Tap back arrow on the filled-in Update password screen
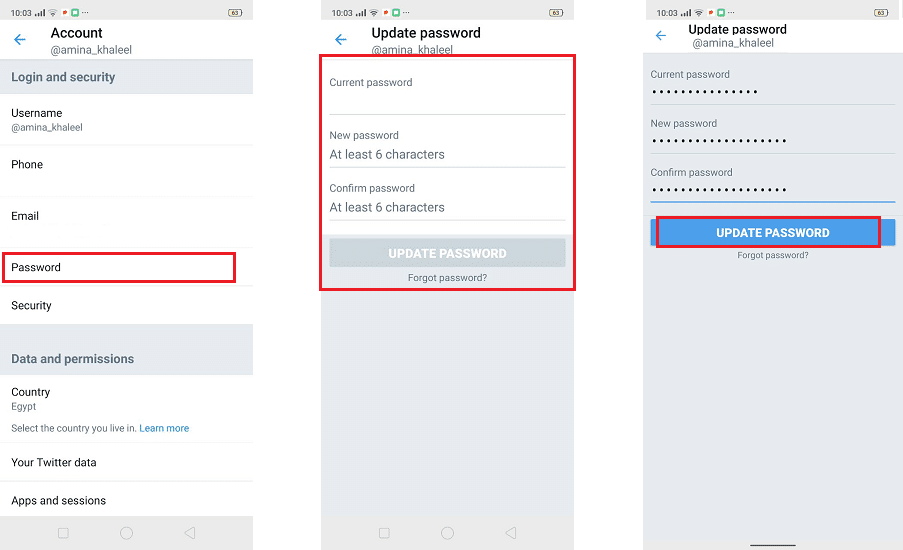 point(660,36)
